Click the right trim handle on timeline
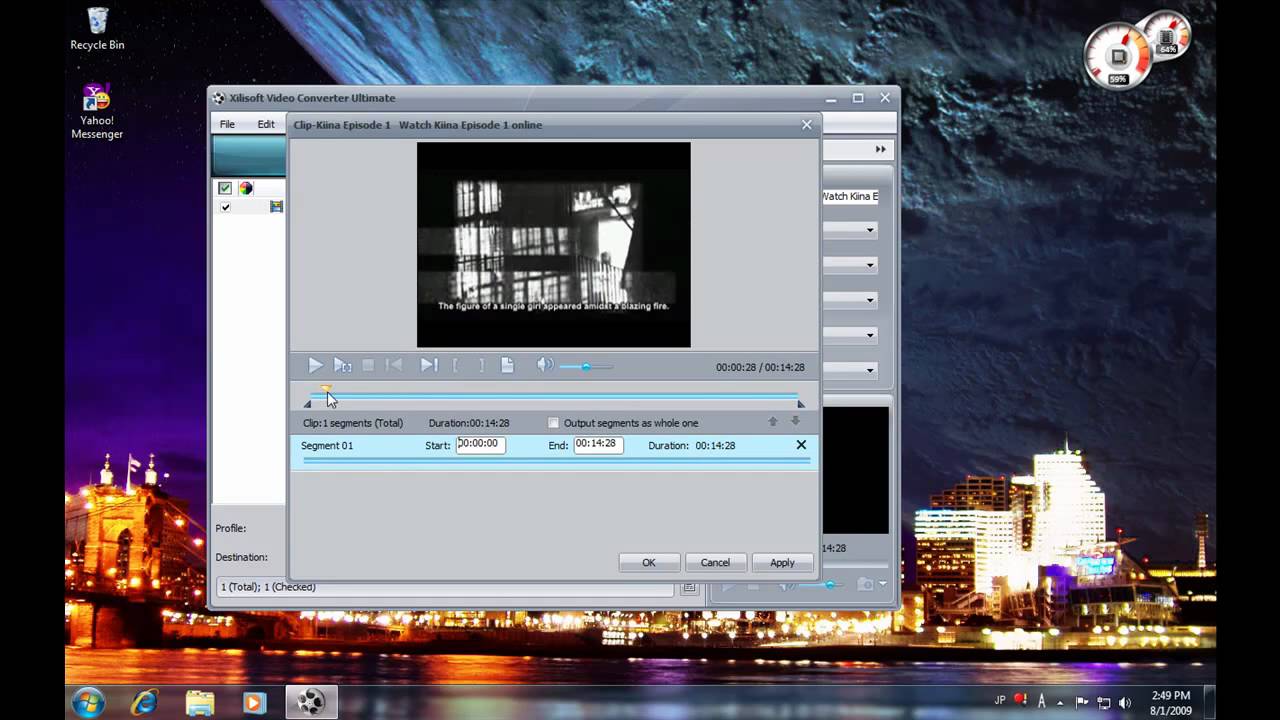1280x720 pixels. point(800,404)
